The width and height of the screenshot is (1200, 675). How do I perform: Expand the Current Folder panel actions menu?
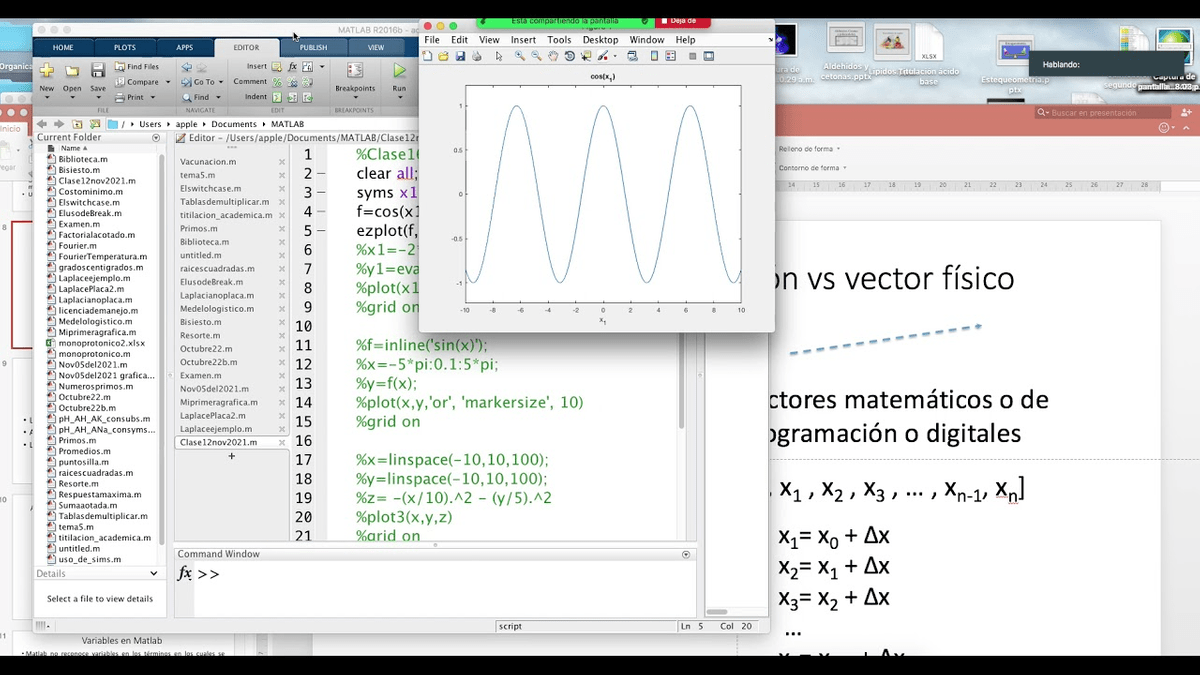point(156,138)
